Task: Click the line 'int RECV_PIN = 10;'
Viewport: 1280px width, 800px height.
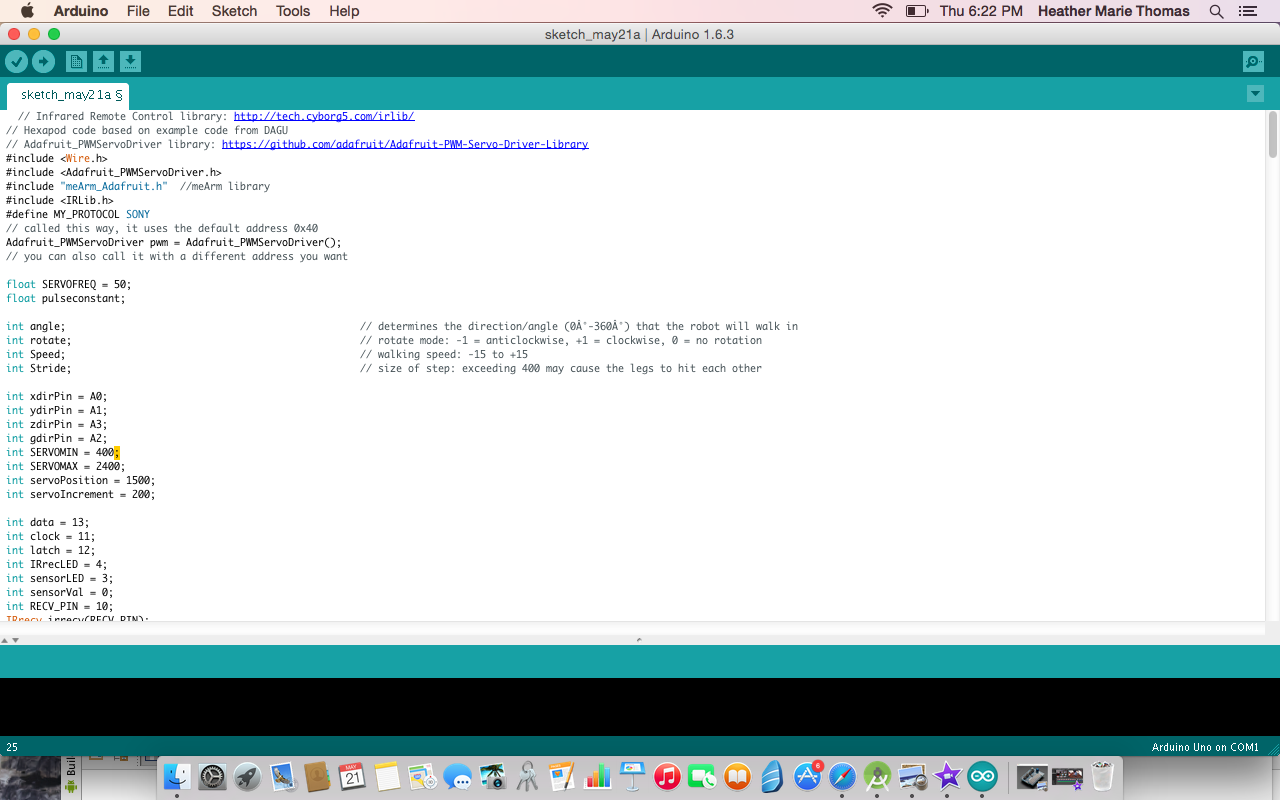Action: pyautogui.click(x=59, y=606)
